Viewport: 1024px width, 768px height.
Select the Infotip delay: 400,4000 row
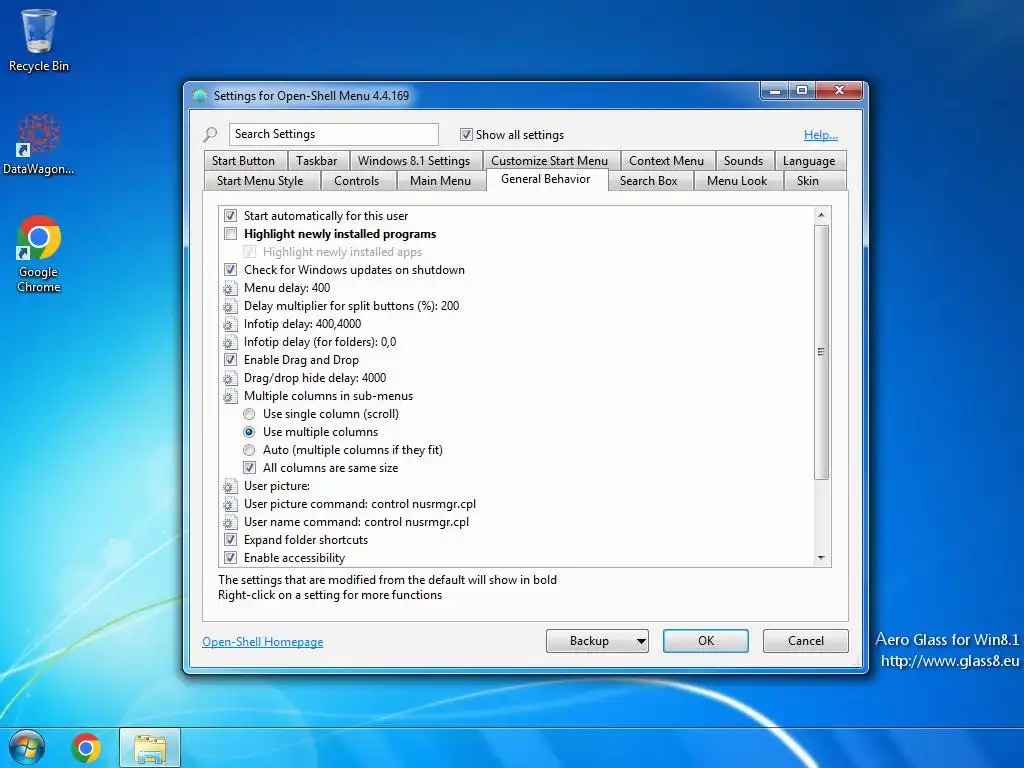tap(302, 324)
